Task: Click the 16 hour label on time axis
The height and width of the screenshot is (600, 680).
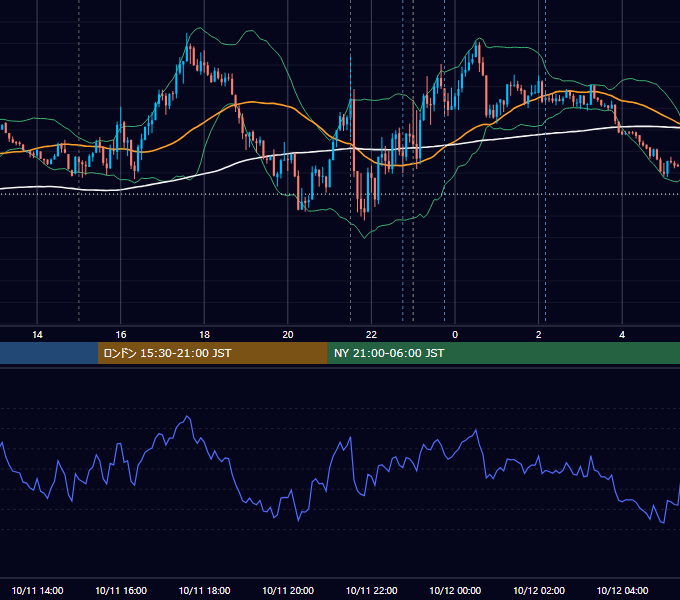Action: tap(121, 335)
